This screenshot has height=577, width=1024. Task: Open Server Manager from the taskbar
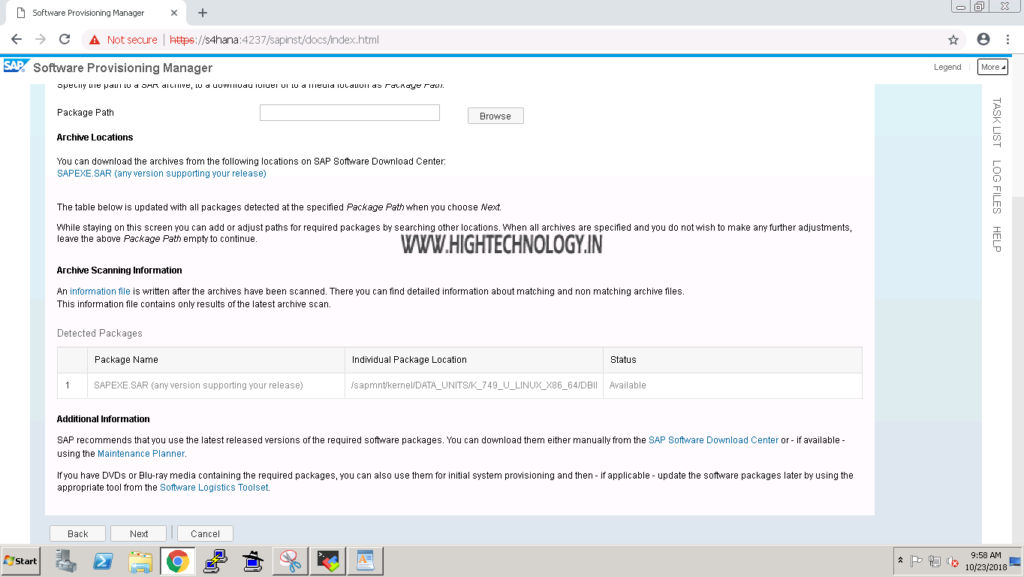(65, 561)
